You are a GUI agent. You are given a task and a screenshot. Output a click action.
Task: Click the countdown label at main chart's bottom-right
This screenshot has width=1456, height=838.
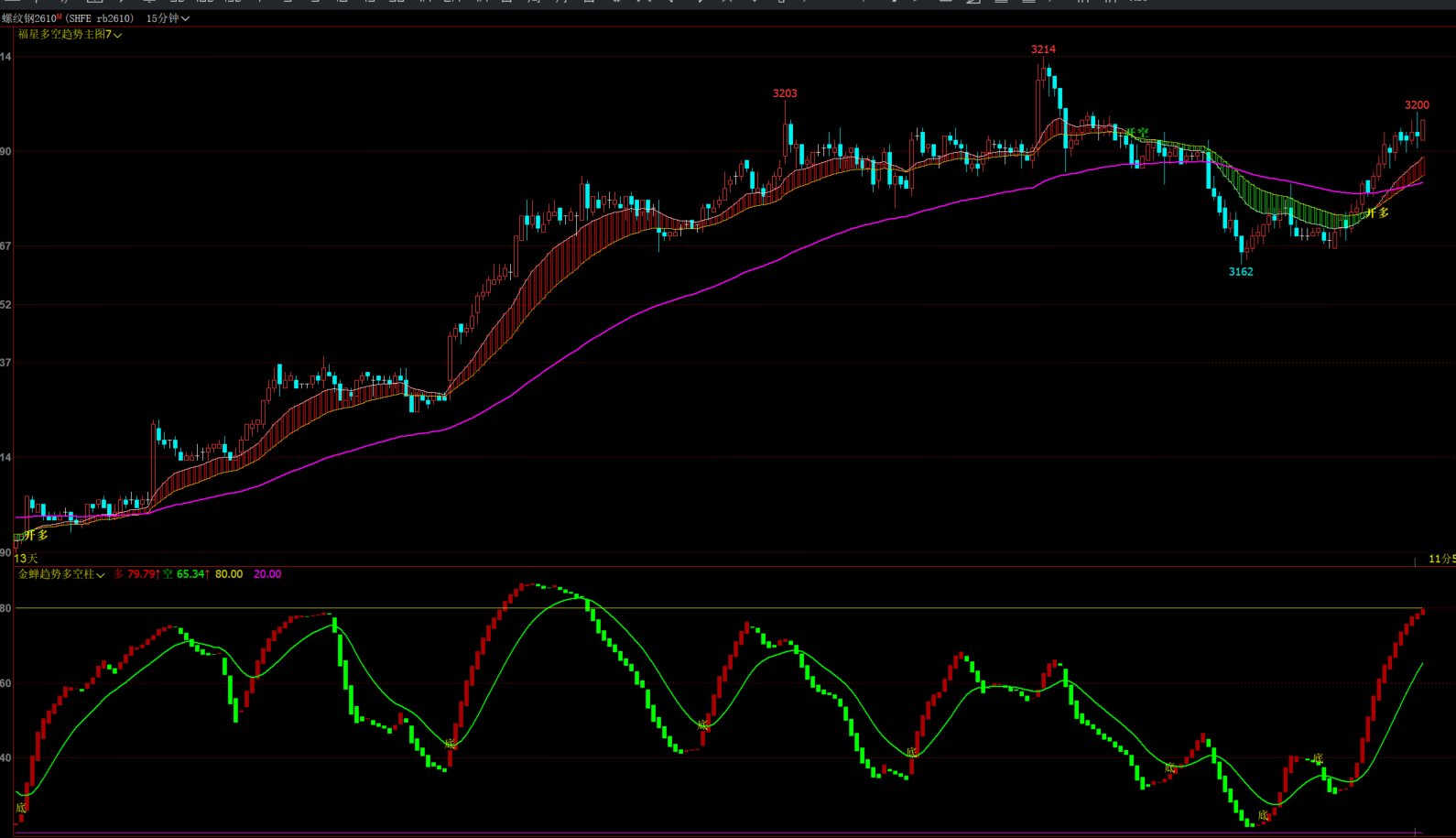click(1441, 559)
